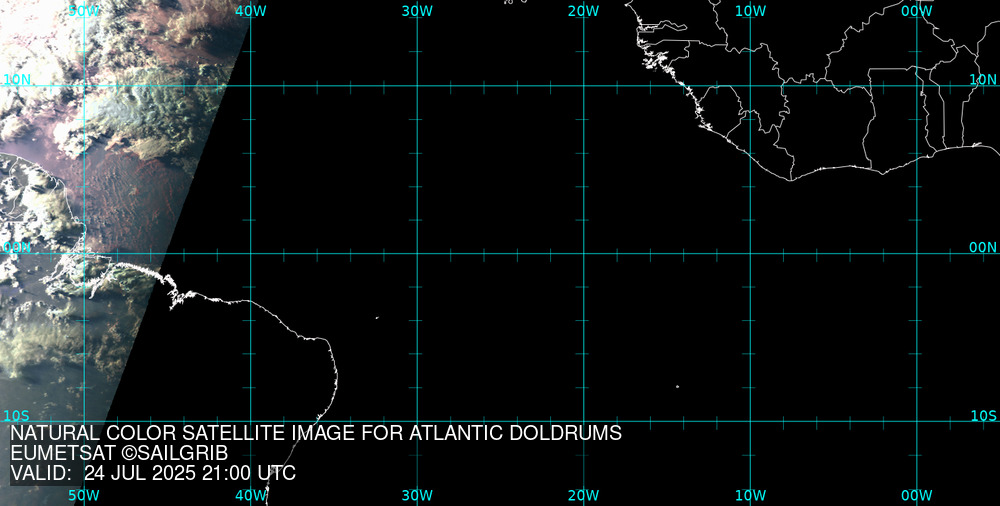
Task: Click the VALID 24 JUL 2025 timestamp
Action: tap(153, 473)
